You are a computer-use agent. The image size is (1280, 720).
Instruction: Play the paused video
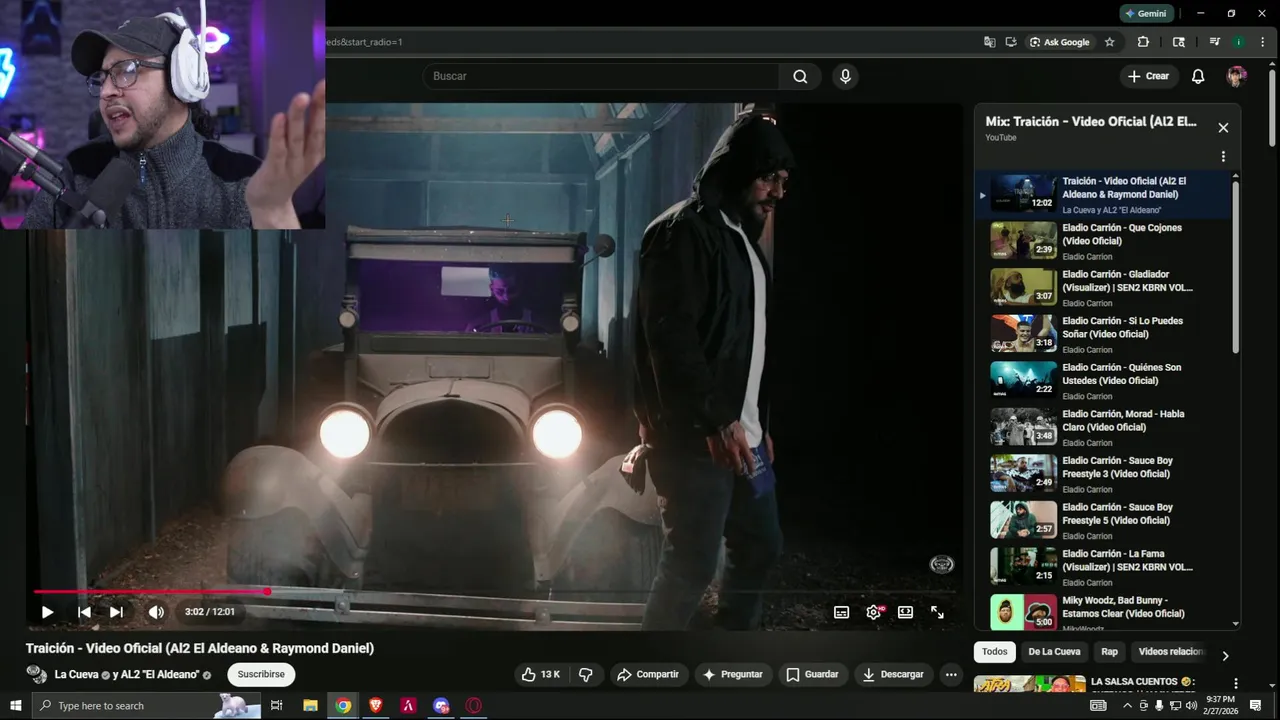[x=47, y=612]
